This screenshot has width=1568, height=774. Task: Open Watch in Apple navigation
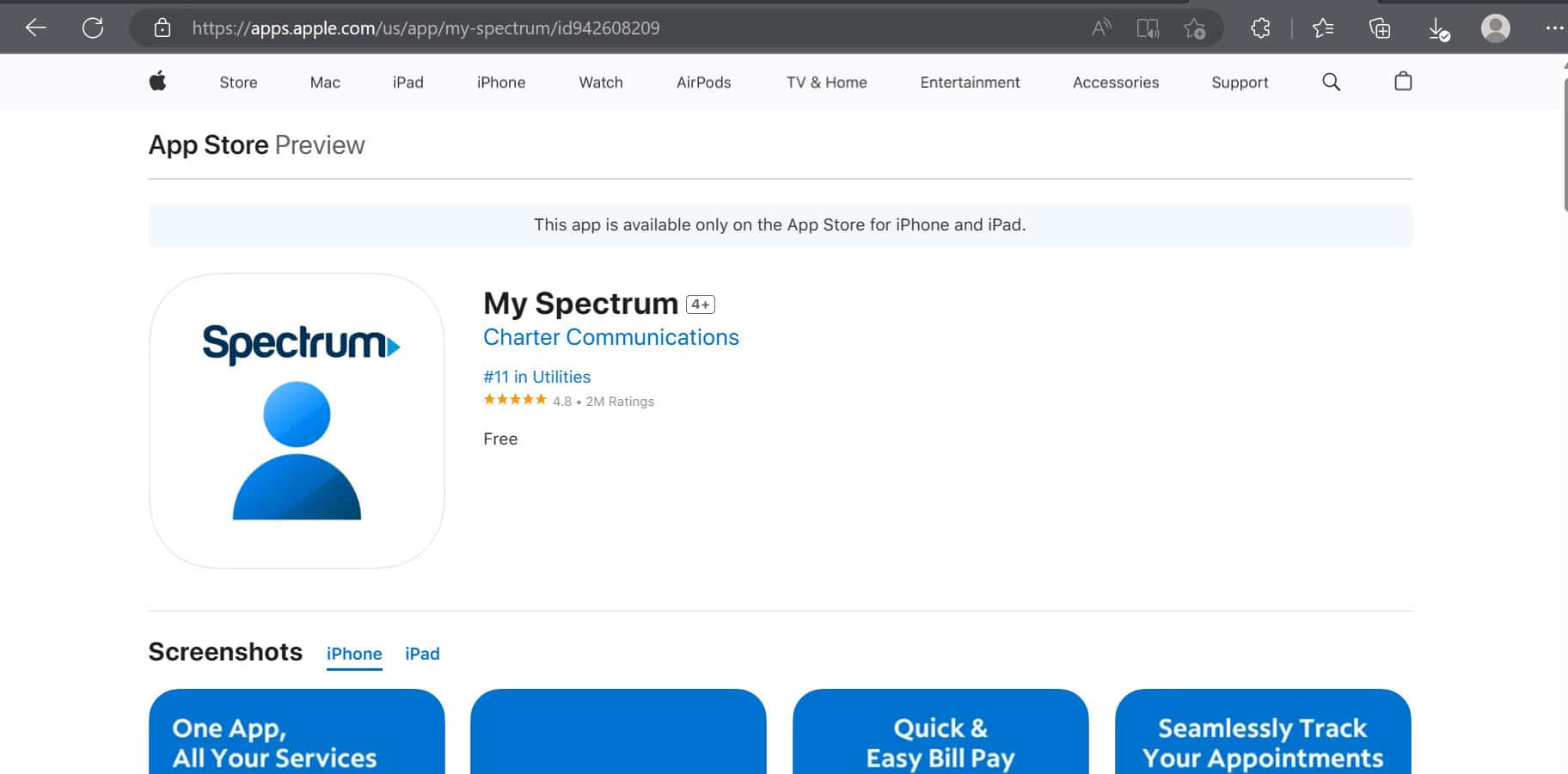601,83
